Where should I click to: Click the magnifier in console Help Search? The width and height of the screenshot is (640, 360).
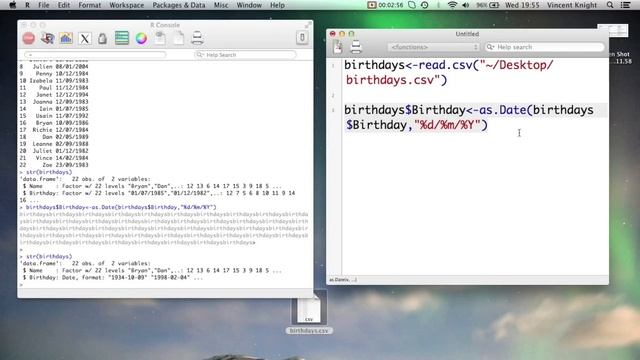click(200, 55)
